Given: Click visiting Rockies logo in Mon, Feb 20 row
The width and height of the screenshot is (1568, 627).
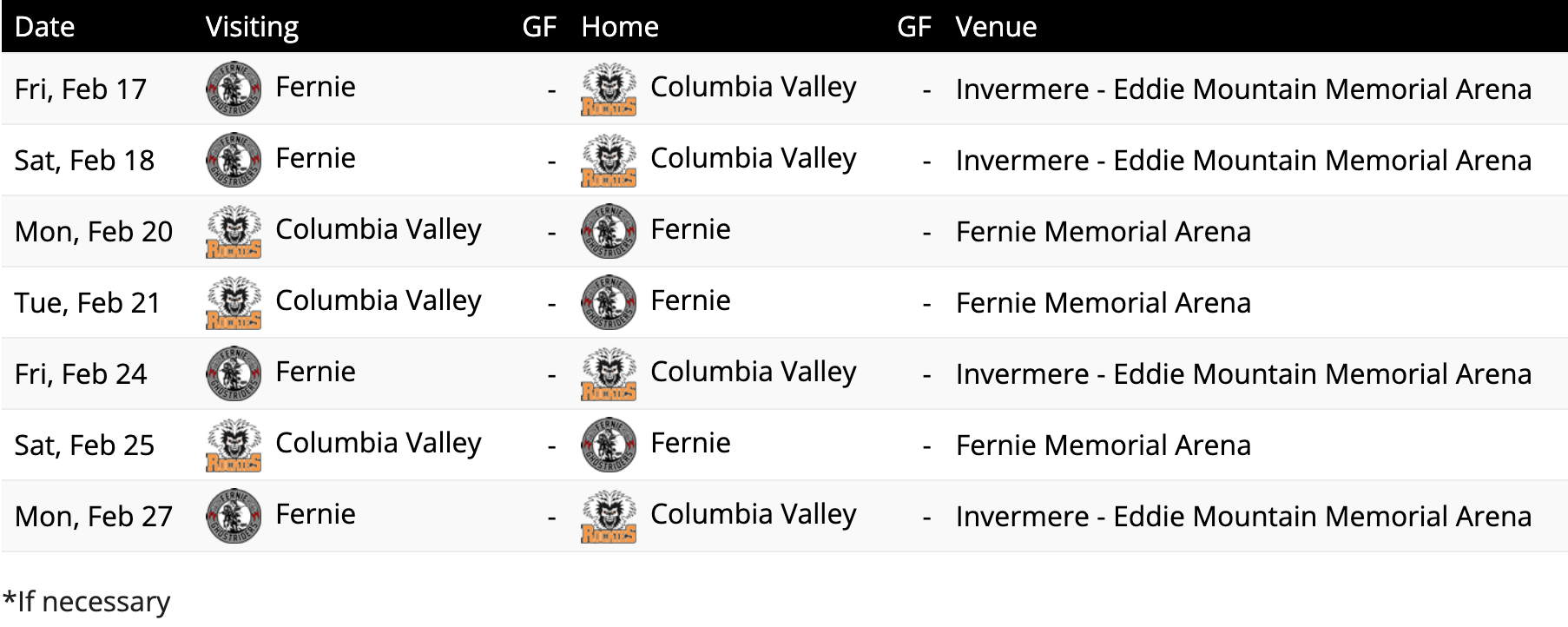Looking at the screenshot, I should tap(234, 231).
